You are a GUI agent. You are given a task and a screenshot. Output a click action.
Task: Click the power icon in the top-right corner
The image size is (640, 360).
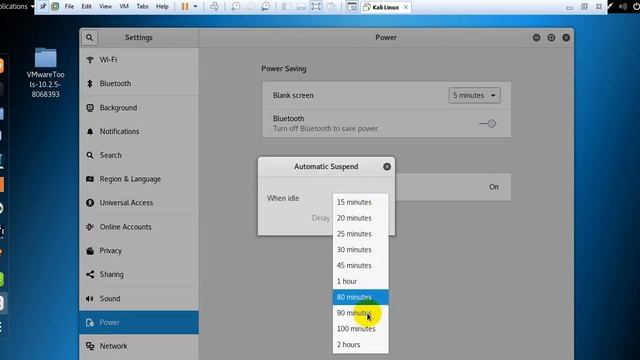[x=636, y=7]
